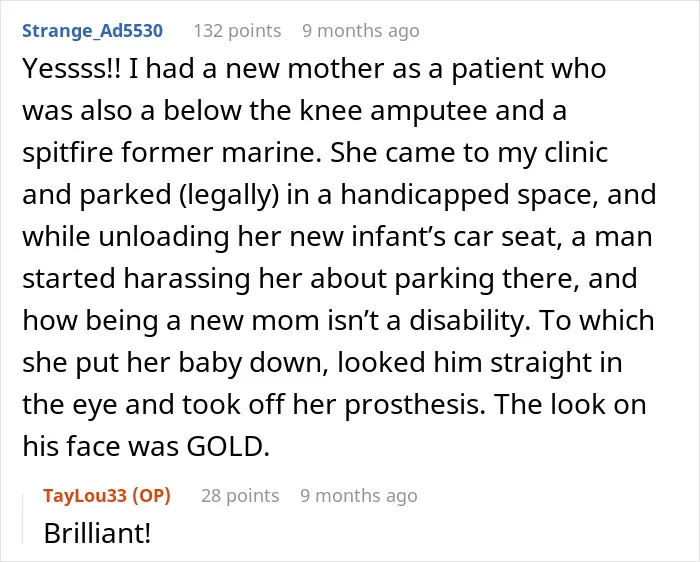Open Strange_Ad5530's user profile
The height and width of the screenshot is (562, 700).
tap(92, 31)
